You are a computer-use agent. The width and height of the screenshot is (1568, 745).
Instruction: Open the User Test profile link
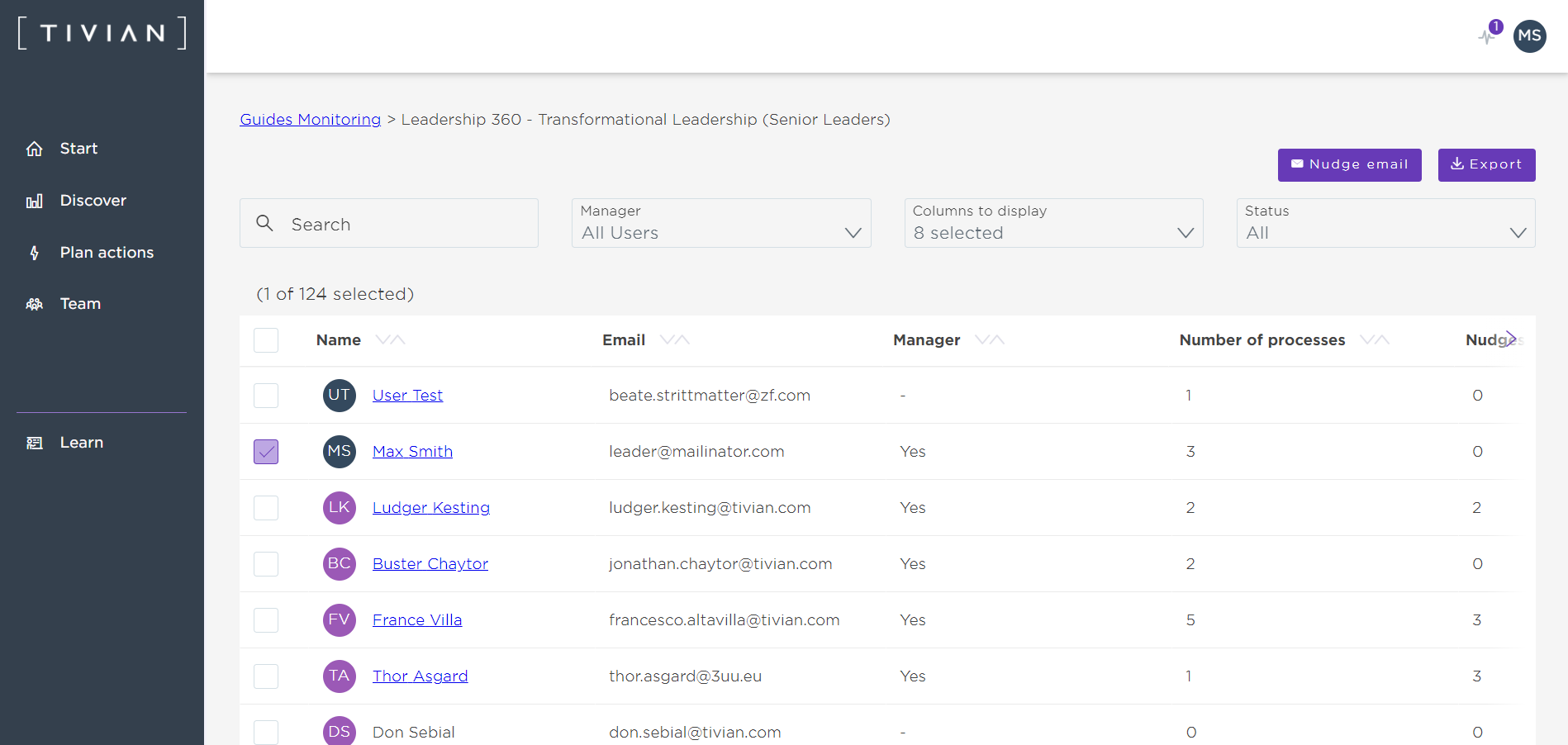point(407,396)
